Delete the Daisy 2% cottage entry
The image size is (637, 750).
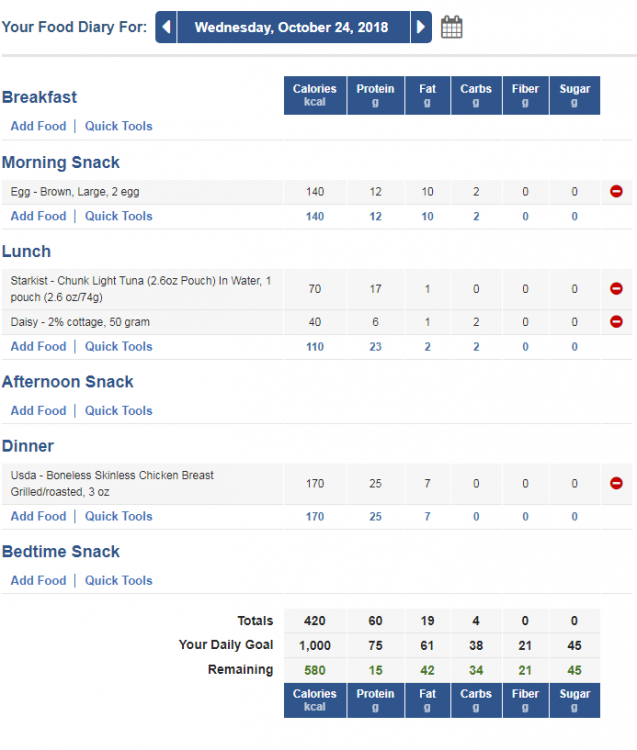pos(616,322)
